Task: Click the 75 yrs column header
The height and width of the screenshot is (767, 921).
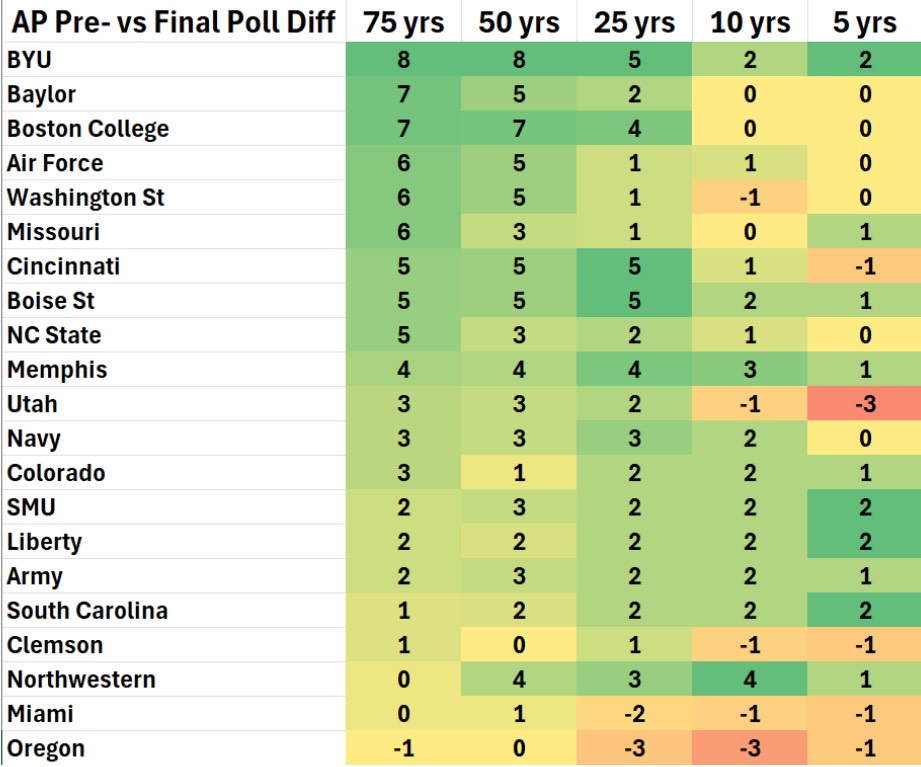Action: (x=404, y=22)
